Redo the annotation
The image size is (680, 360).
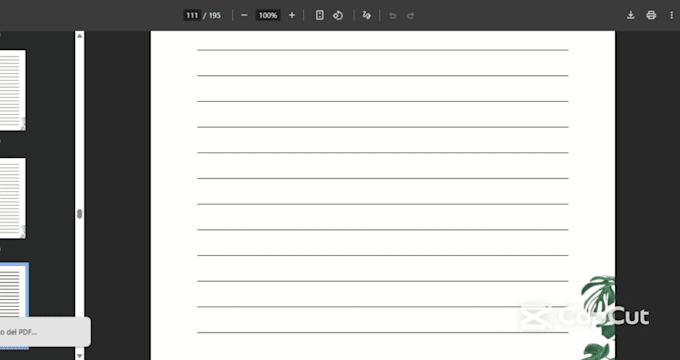410,16
